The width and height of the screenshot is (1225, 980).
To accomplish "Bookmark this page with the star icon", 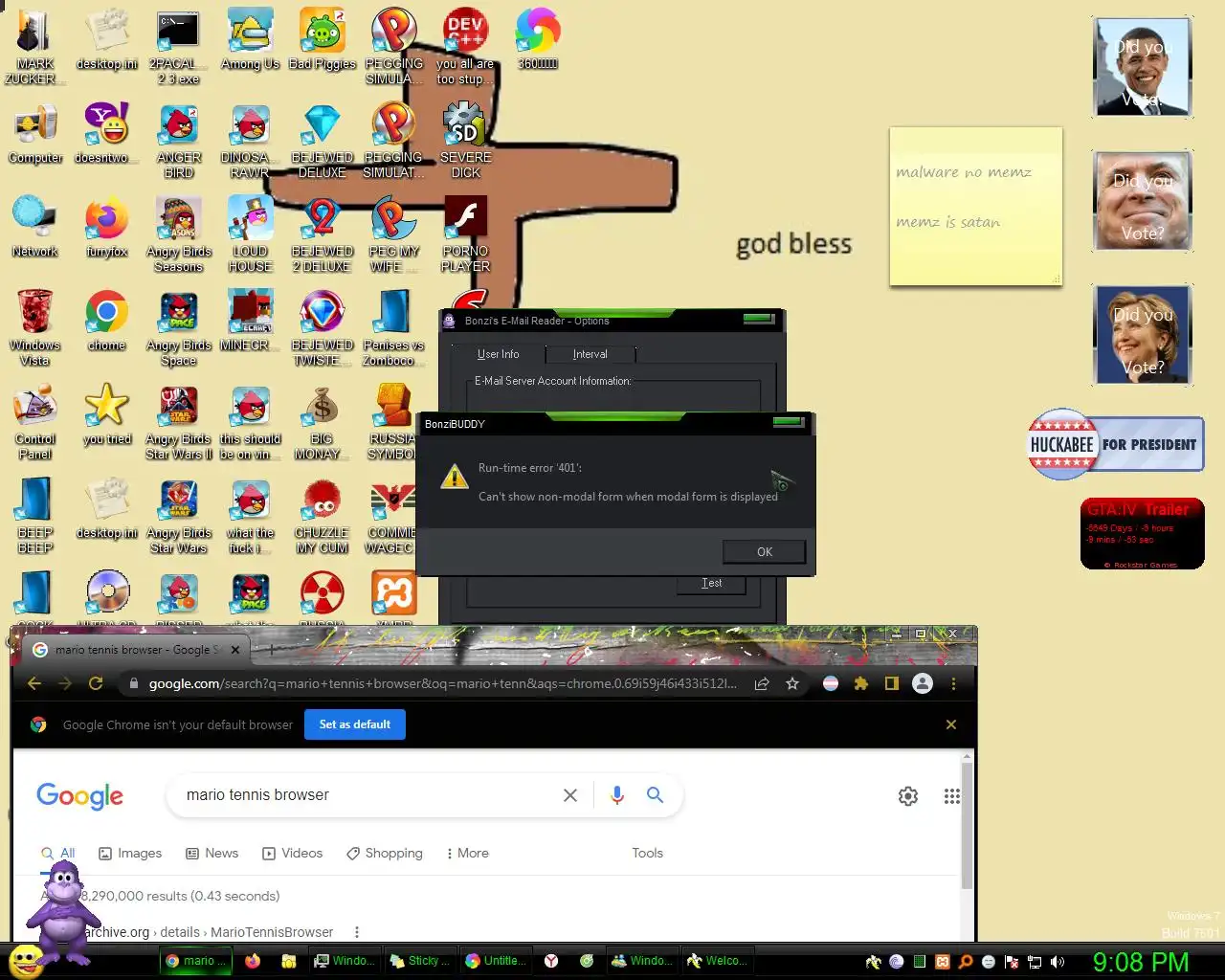I will pyautogui.click(x=792, y=683).
